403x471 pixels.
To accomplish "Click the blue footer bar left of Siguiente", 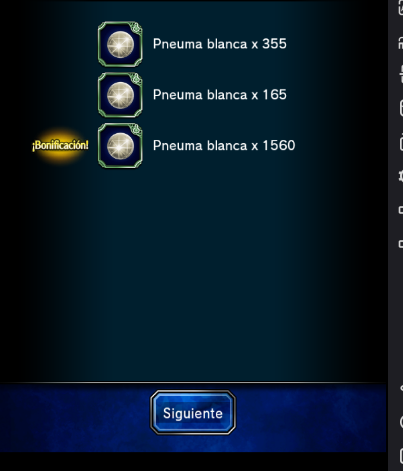I will pyautogui.click(x=75, y=417).
